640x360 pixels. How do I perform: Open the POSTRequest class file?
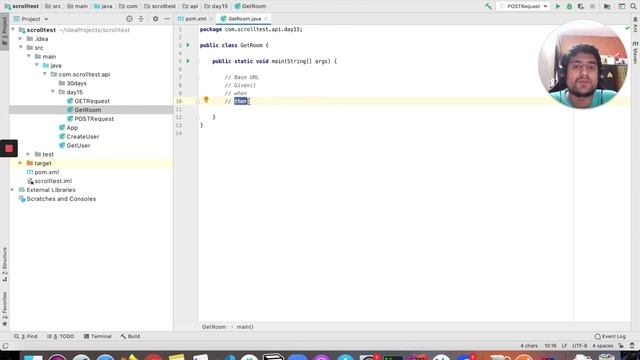click(x=94, y=119)
